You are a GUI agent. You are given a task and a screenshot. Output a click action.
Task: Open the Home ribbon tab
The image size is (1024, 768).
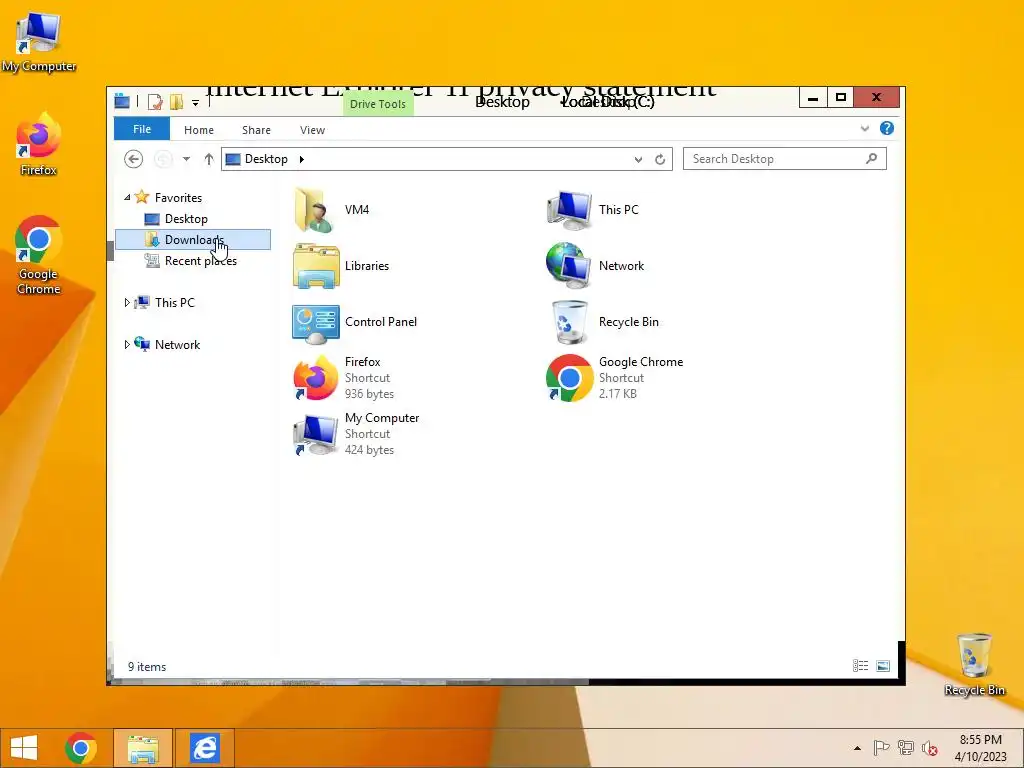[x=199, y=130]
